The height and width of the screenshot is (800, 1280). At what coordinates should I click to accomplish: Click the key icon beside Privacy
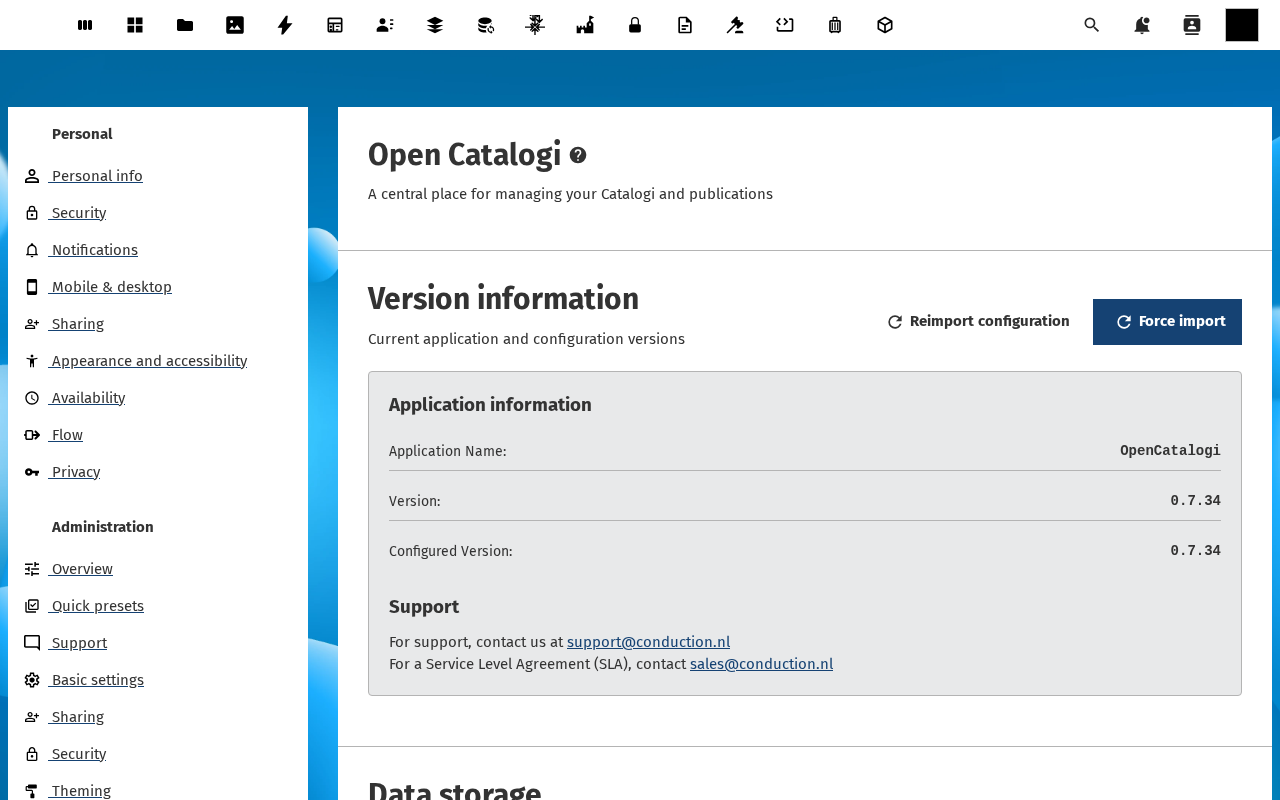tap(32, 472)
